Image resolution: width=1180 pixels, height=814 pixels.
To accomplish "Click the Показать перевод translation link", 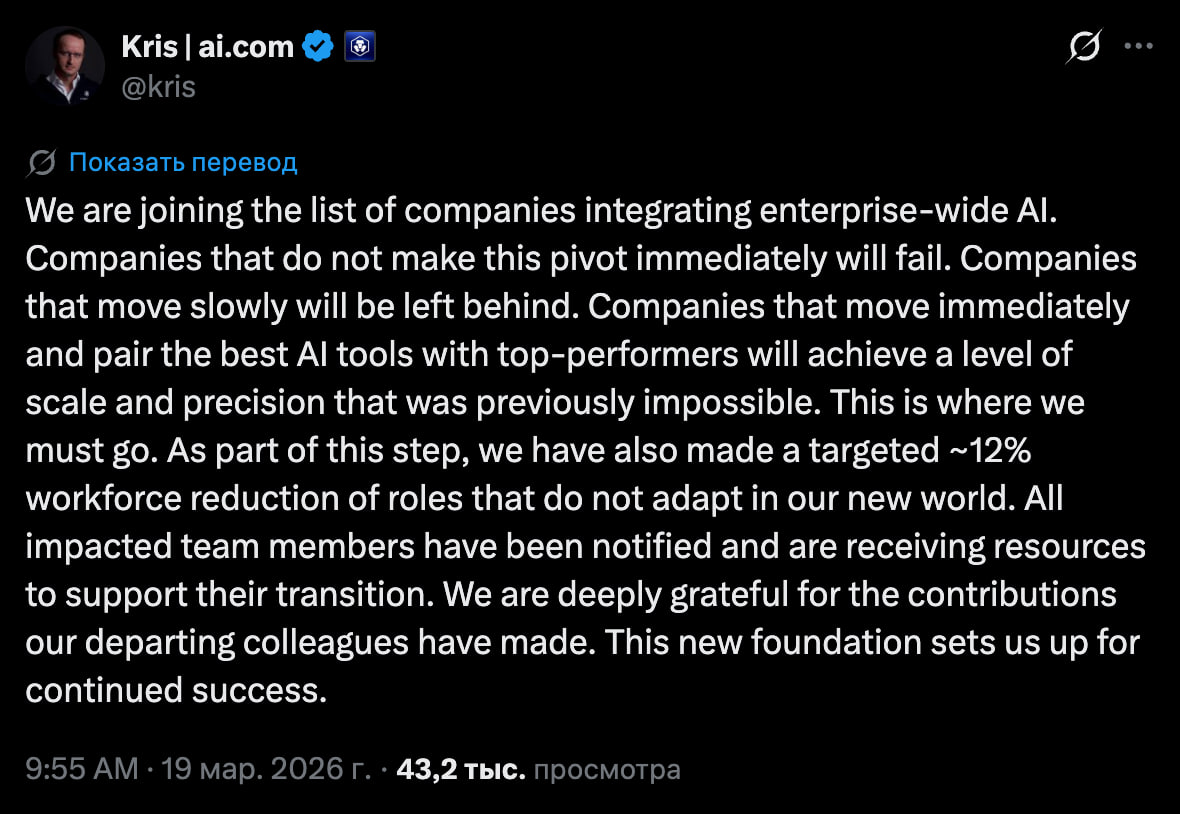I will pos(183,162).
